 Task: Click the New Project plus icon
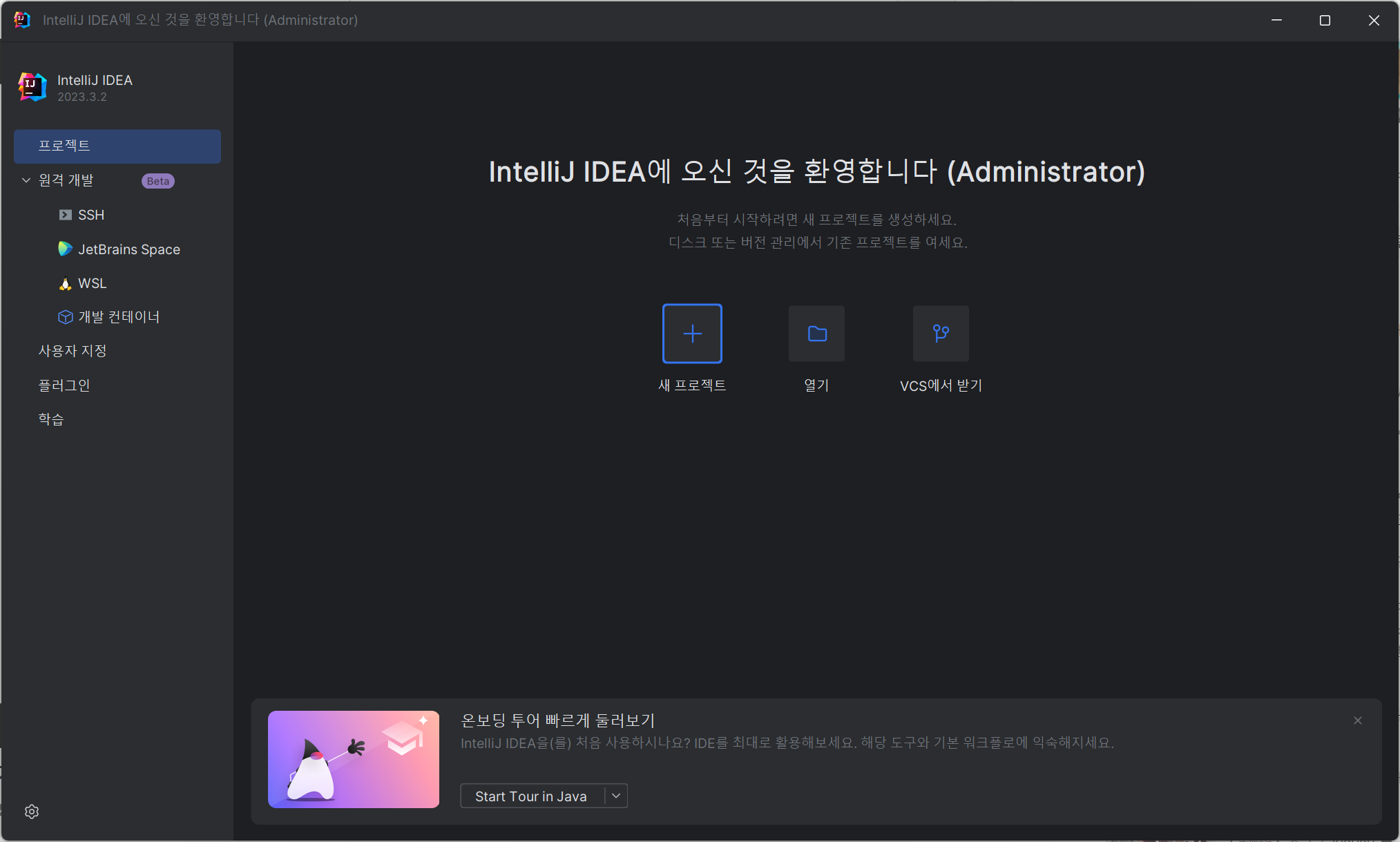[x=692, y=334]
